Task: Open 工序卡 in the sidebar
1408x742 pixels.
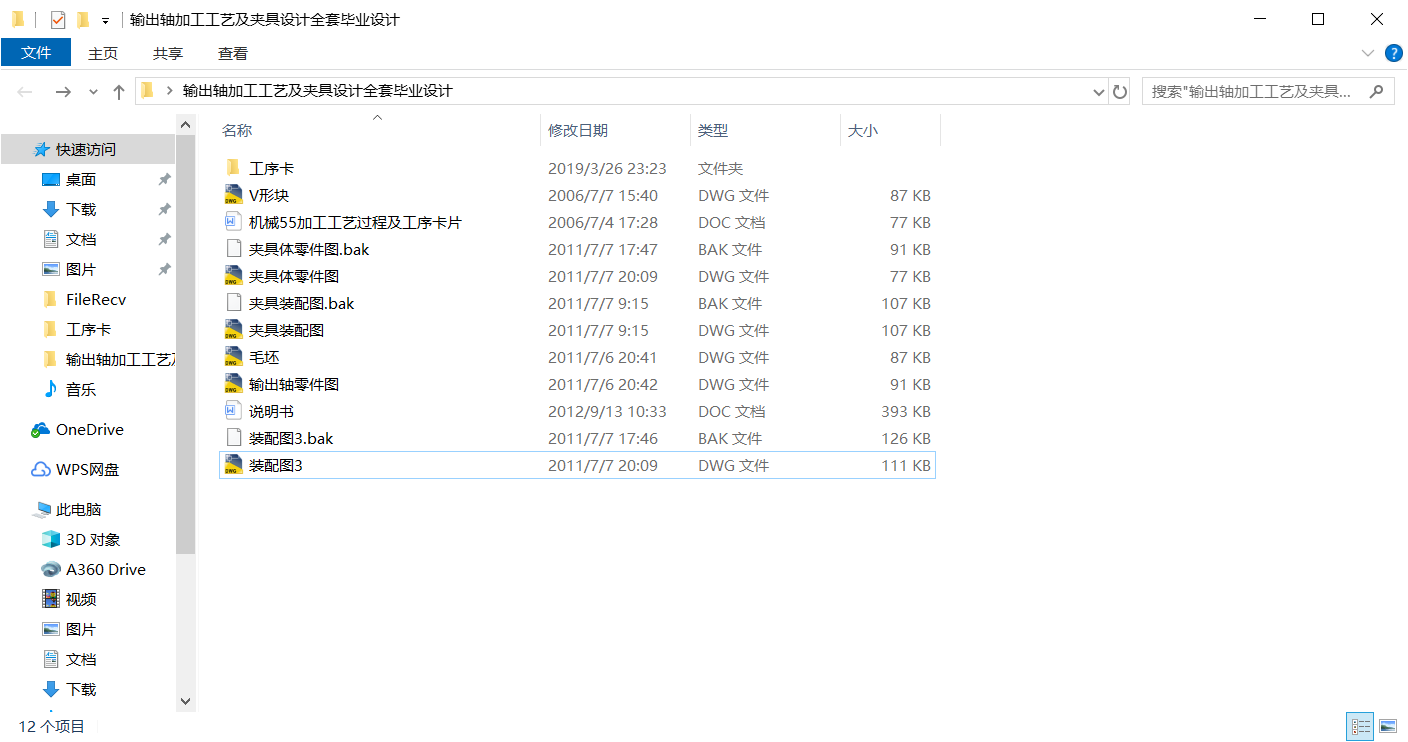Action: click(89, 329)
